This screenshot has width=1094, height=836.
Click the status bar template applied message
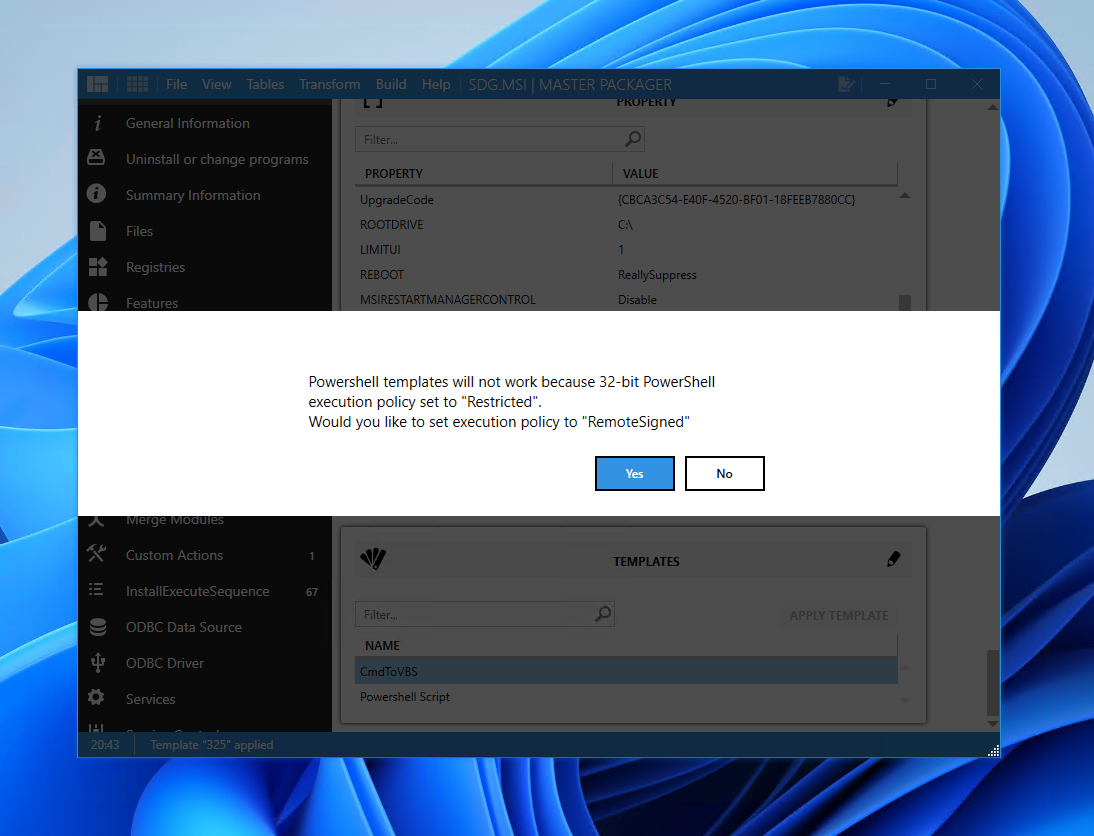point(211,745)
